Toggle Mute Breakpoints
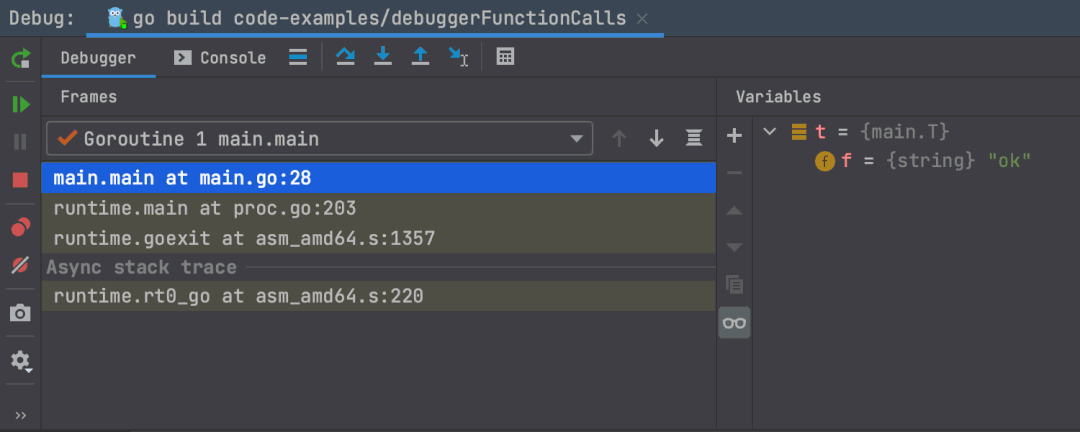 point(20,266)
